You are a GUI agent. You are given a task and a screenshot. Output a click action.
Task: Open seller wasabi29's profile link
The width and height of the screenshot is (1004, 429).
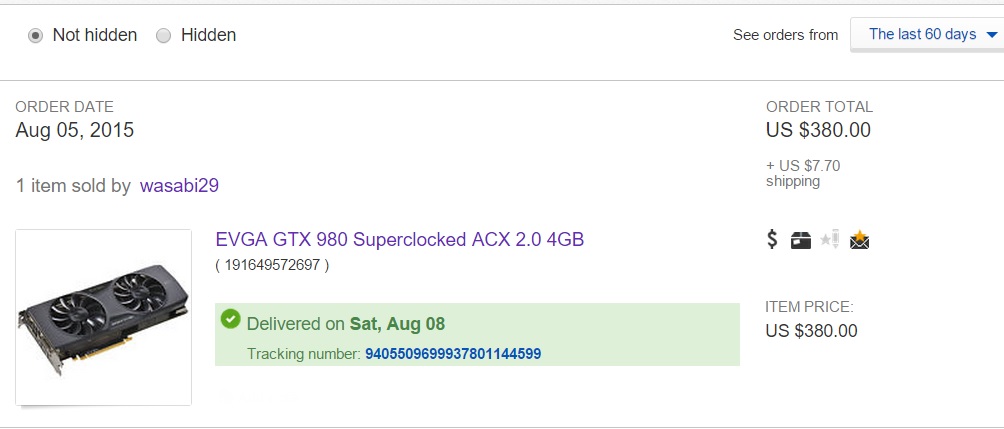179,185
